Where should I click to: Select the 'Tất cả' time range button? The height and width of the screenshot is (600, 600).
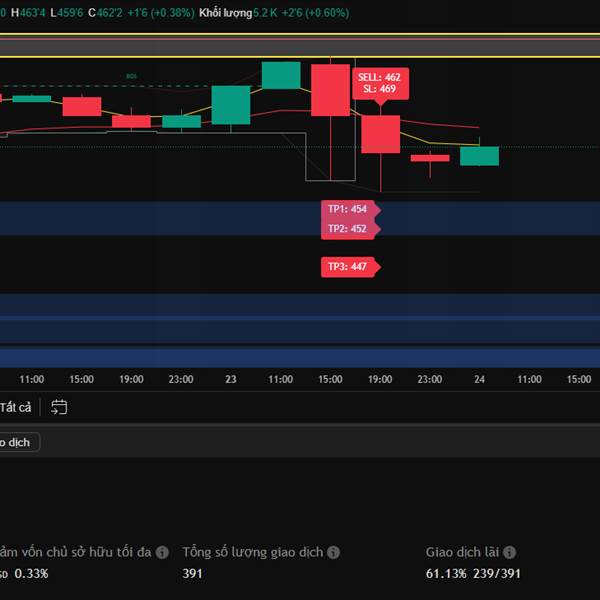coord(15,407)
